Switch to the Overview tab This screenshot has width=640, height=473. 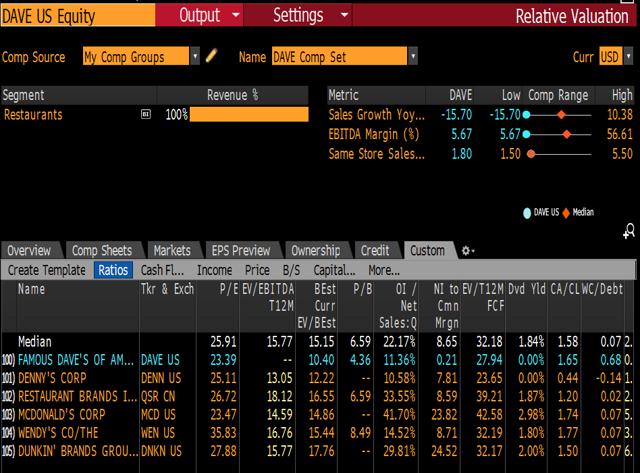click(30, 250)
